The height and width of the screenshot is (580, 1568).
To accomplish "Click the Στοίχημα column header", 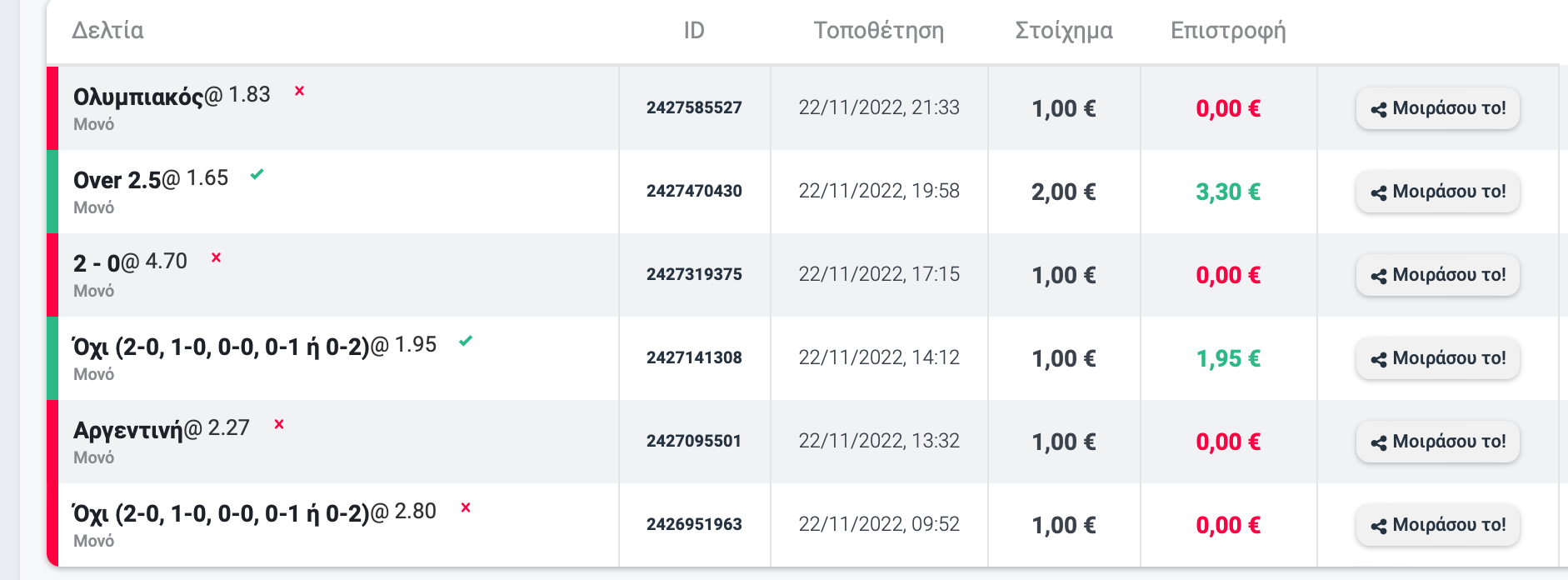I will click(1063, 31).
